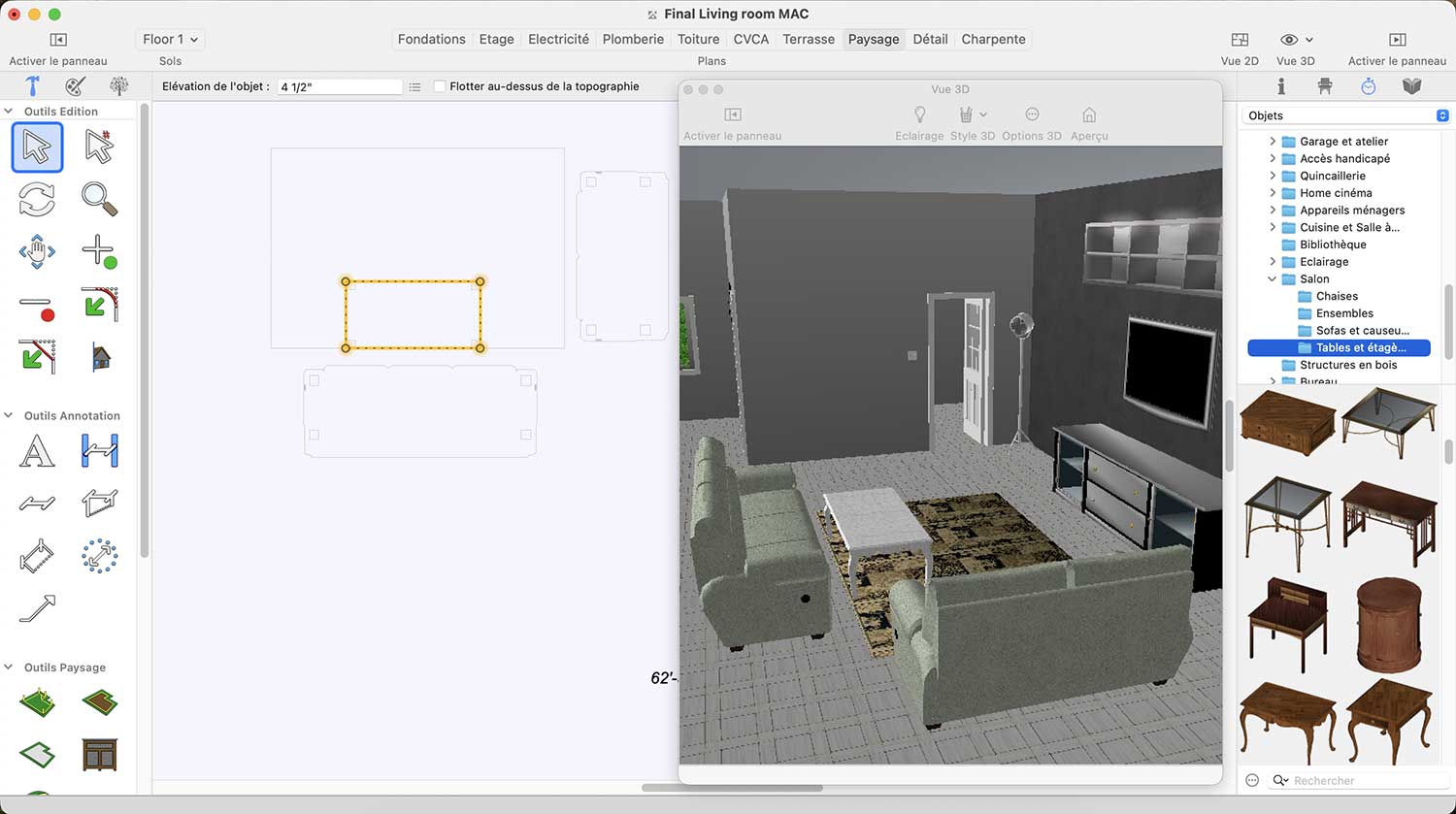The image size is (1456, 814).
Task: Expand the Eclairage folder
Action: click(1273, 262)
